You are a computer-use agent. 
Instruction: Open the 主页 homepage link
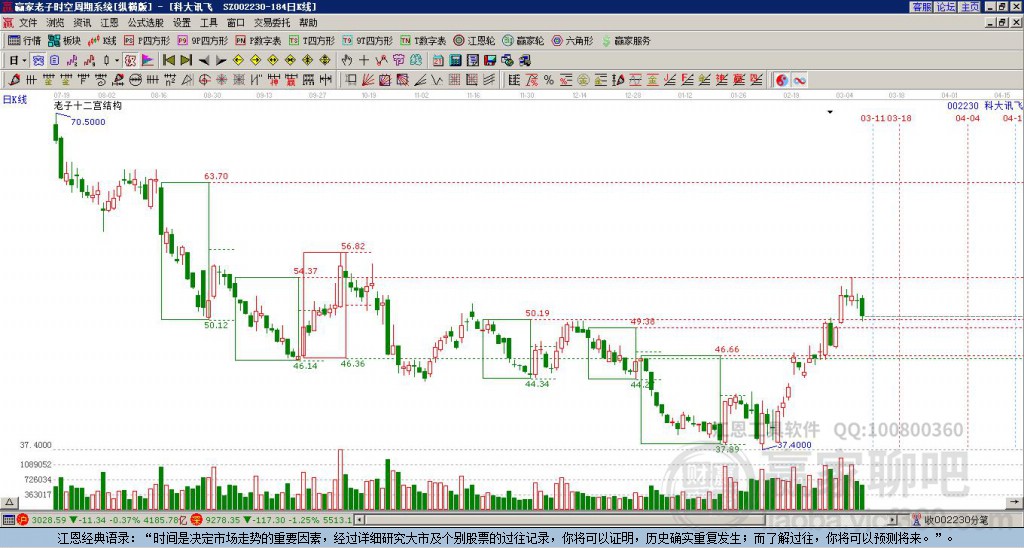969,7
